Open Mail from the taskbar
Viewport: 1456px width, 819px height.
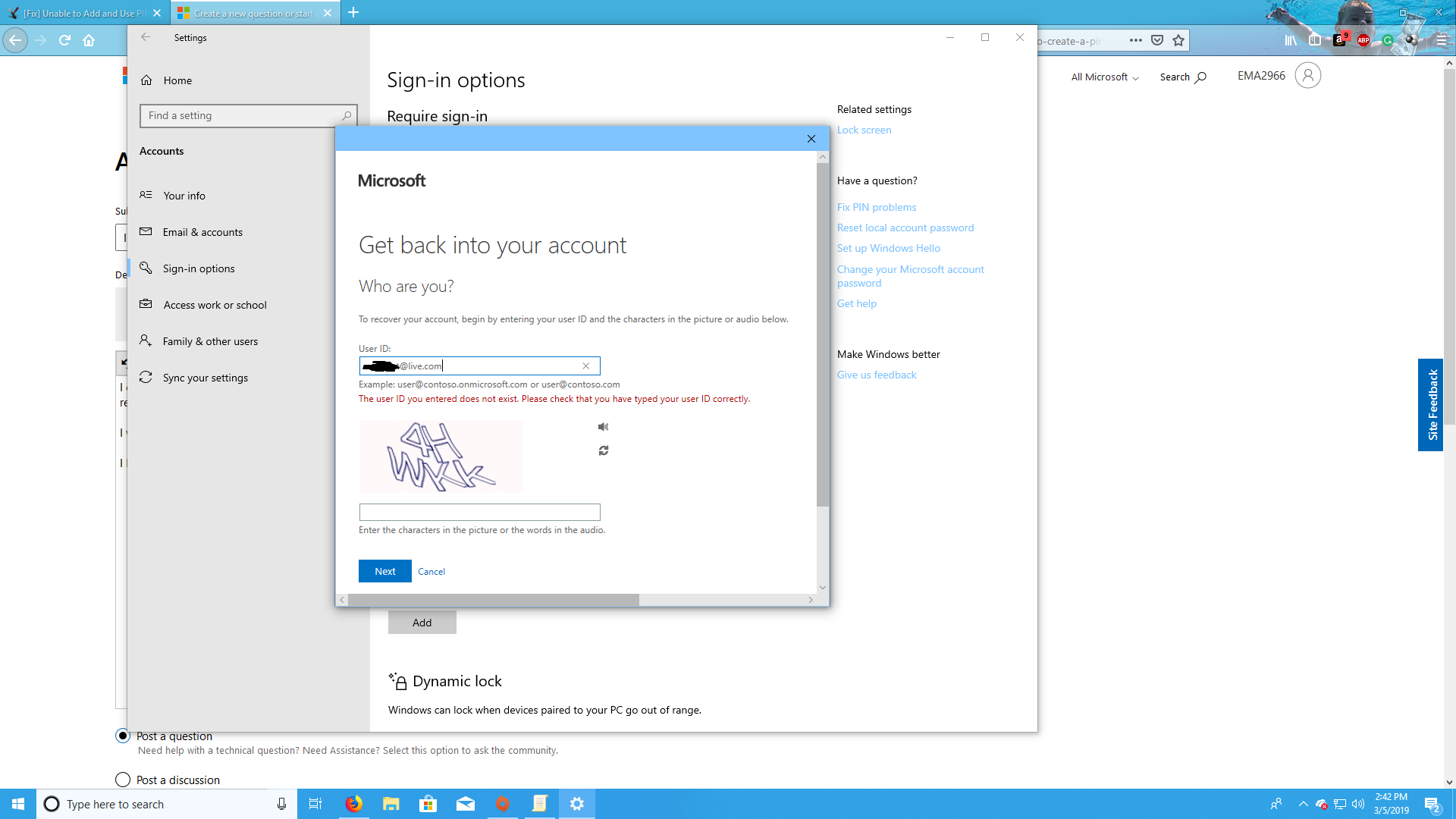click(x=466, y=803)
